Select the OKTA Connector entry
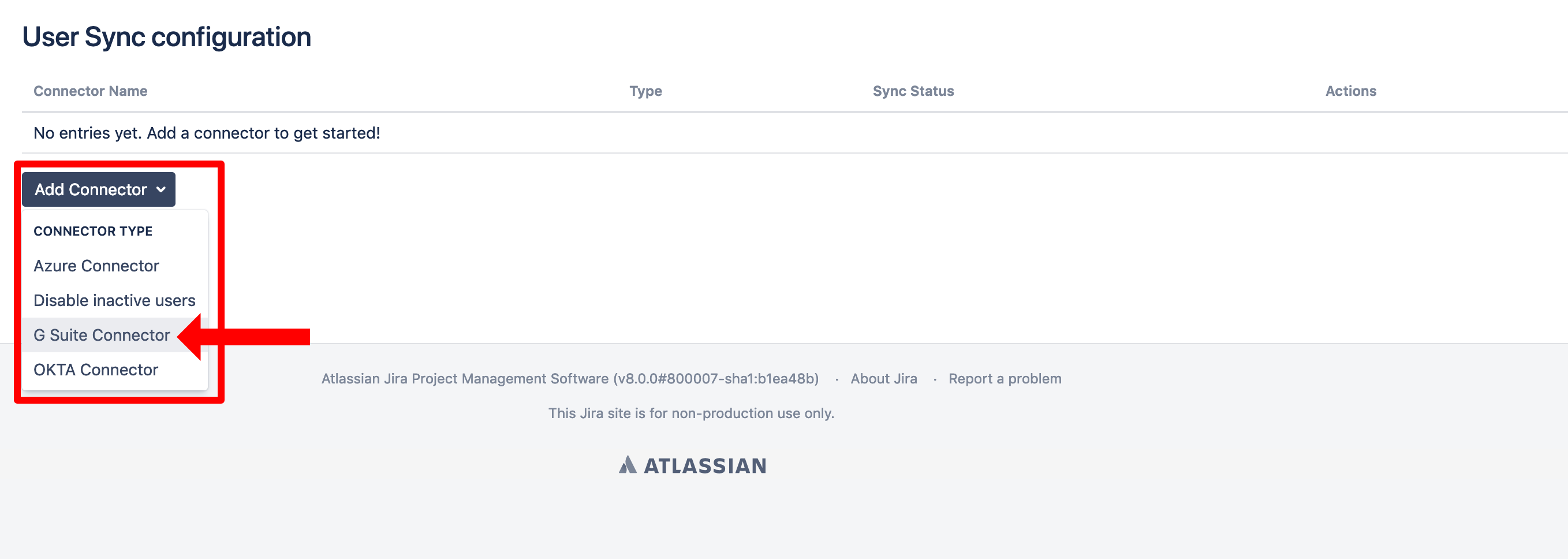This screenshot has height=559, width=1568. [114, 370]
